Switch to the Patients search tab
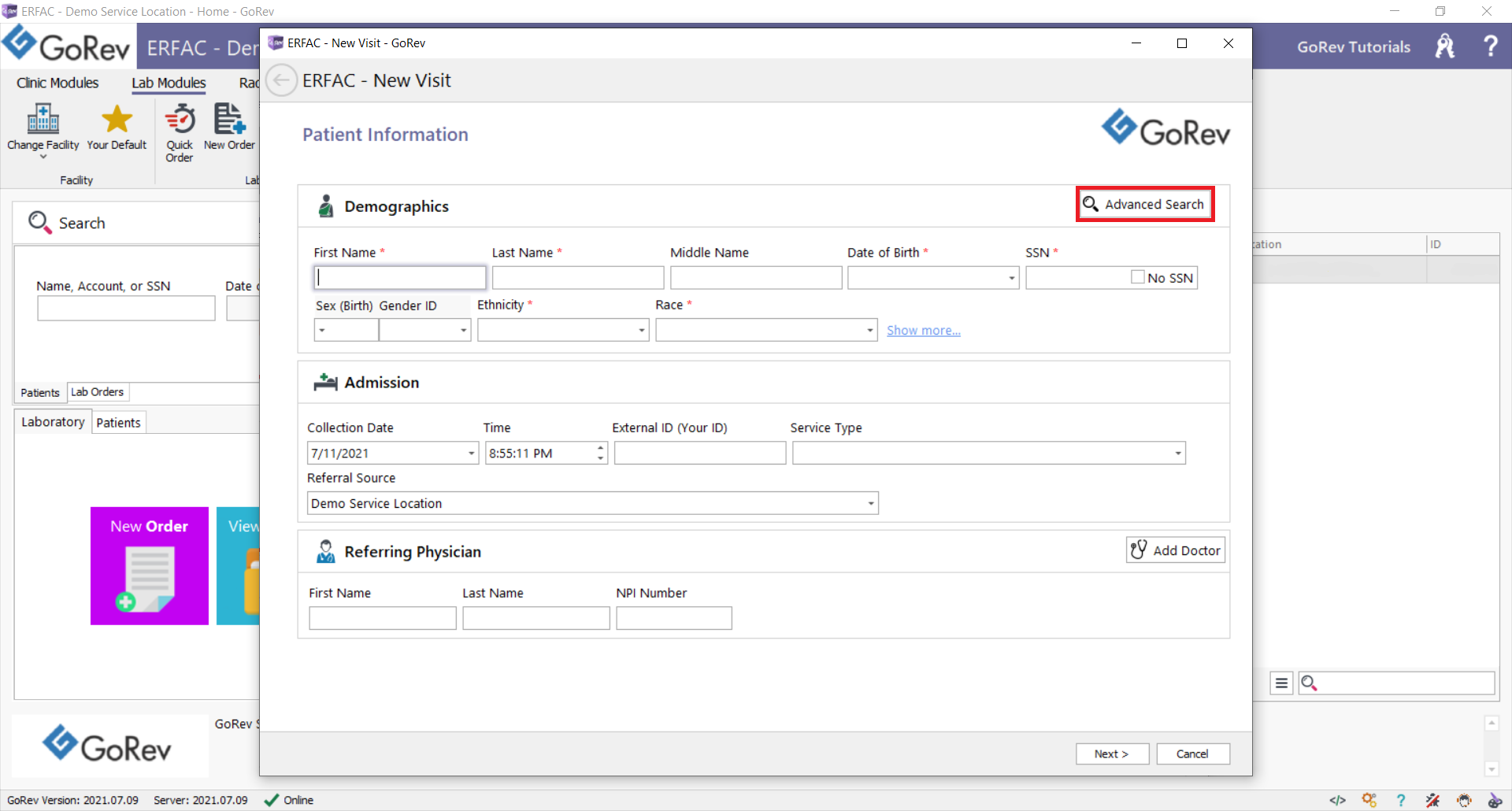This screenshot has height=811, width=1512. [40, 392]
